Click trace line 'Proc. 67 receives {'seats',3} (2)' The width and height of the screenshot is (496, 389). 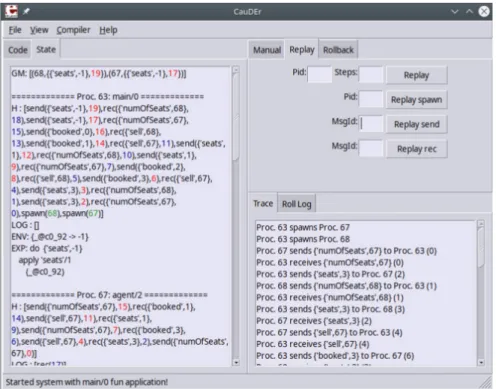314,321
